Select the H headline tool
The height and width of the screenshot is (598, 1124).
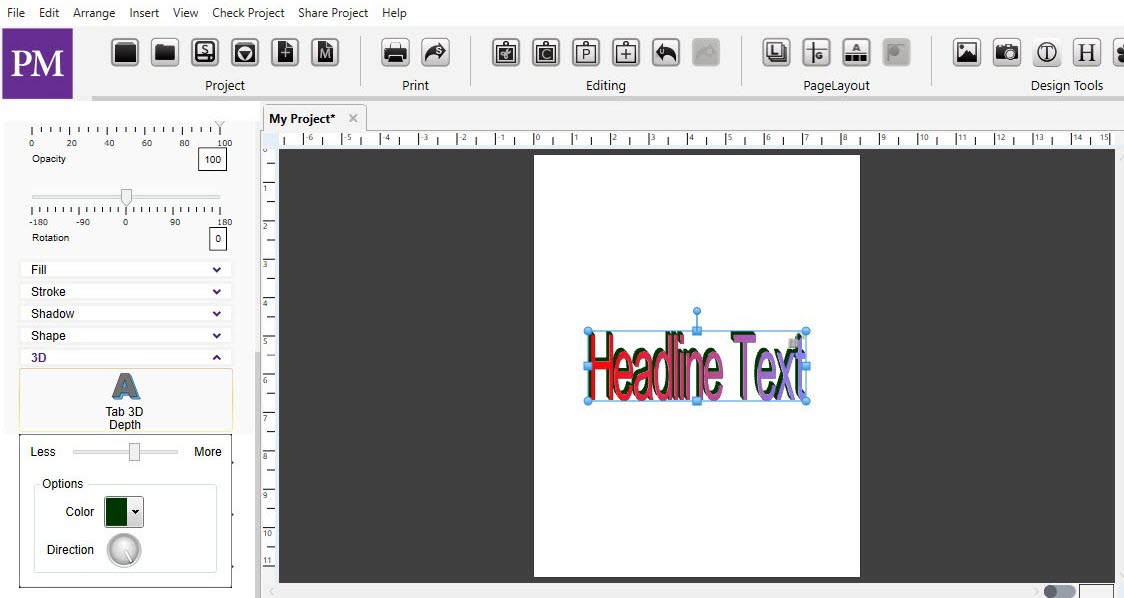pyautogui.click(x=1087, y=53)
